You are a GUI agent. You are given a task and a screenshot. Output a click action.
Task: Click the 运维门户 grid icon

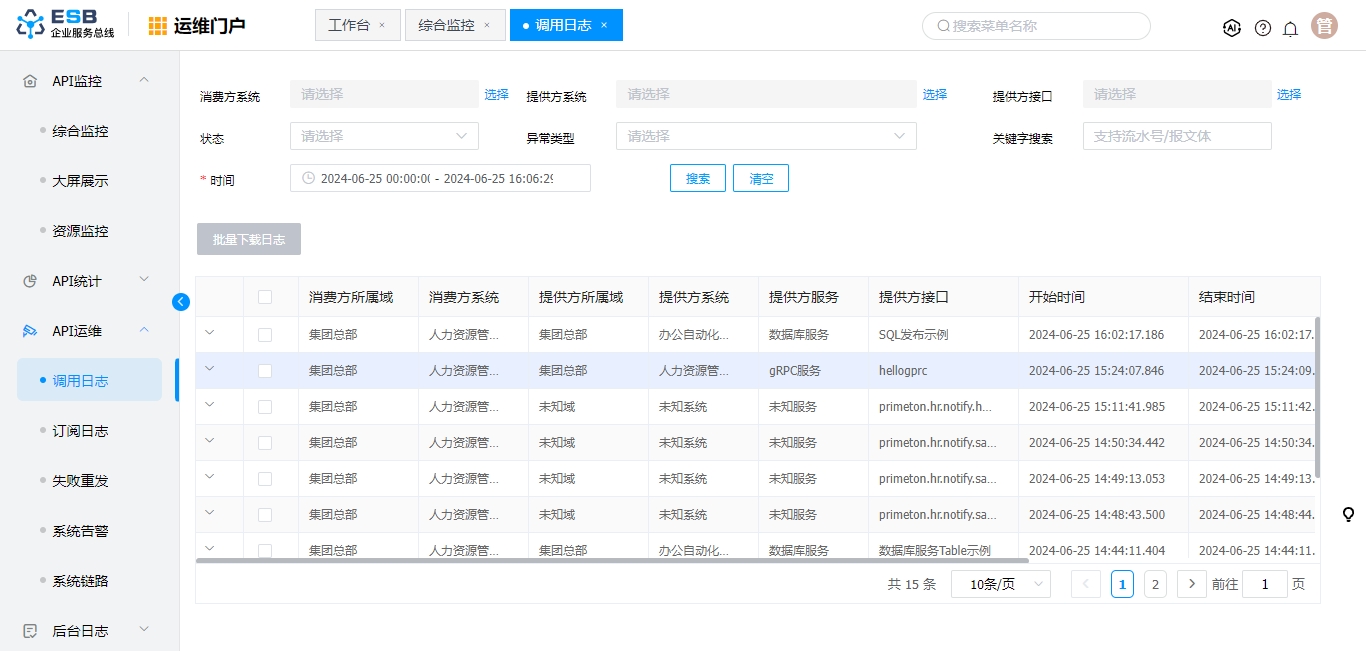(158, 26)
